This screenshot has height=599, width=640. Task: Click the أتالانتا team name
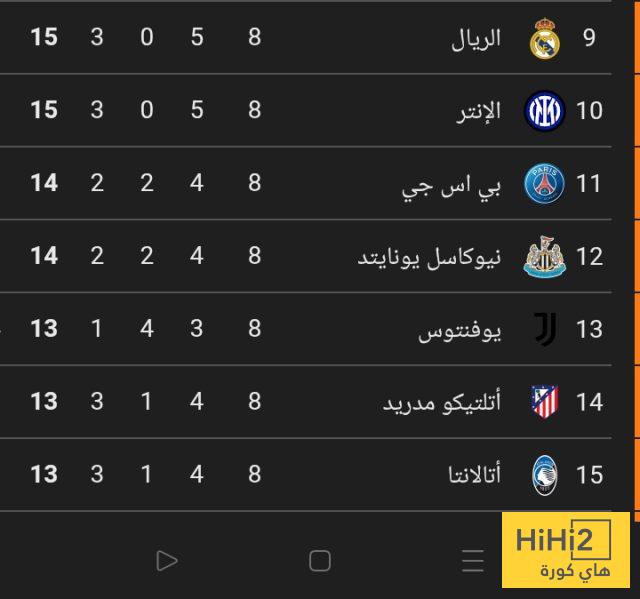tap(475, 475)
